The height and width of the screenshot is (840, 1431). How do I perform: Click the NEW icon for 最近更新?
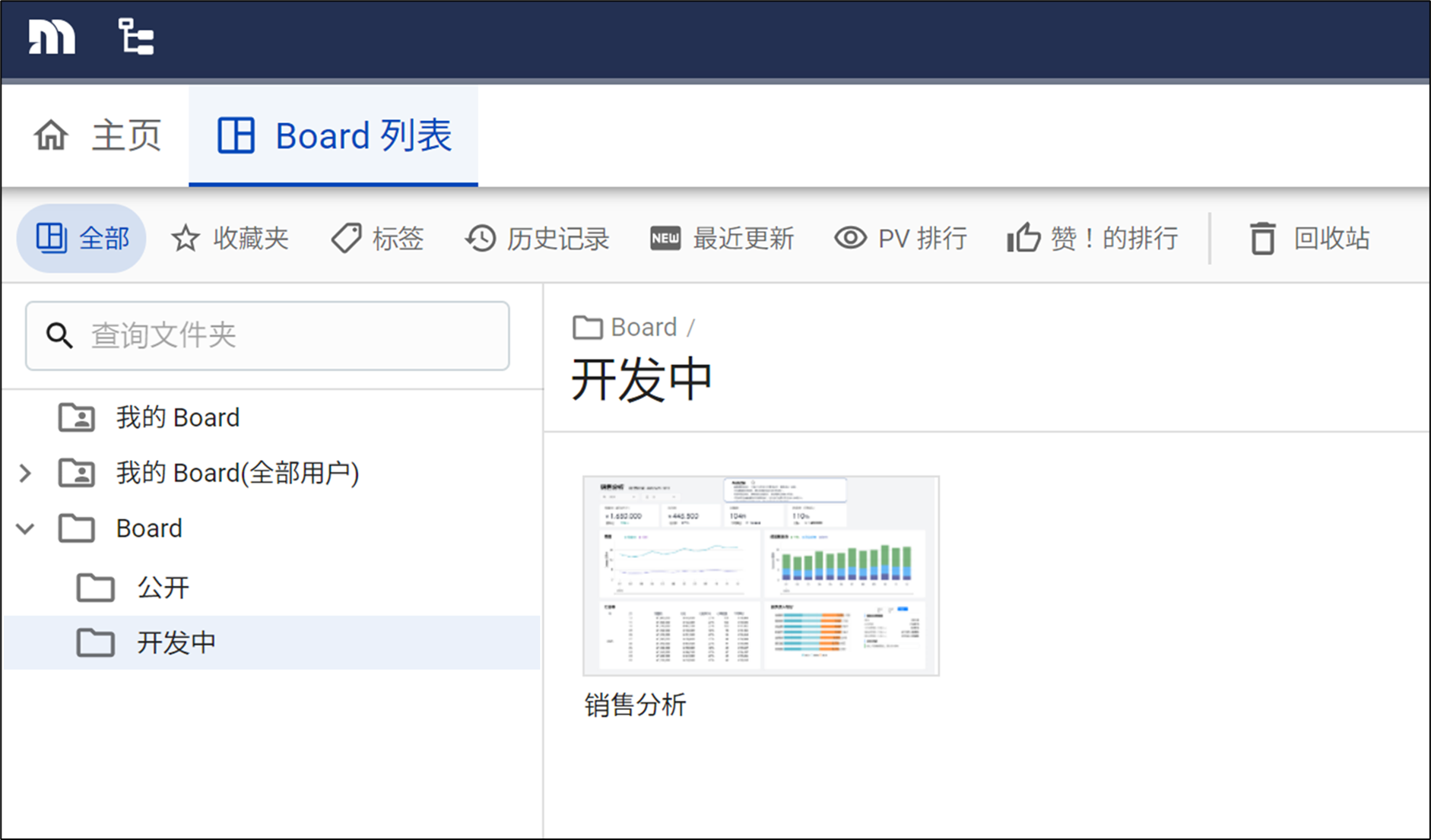[x=665, y=239]
